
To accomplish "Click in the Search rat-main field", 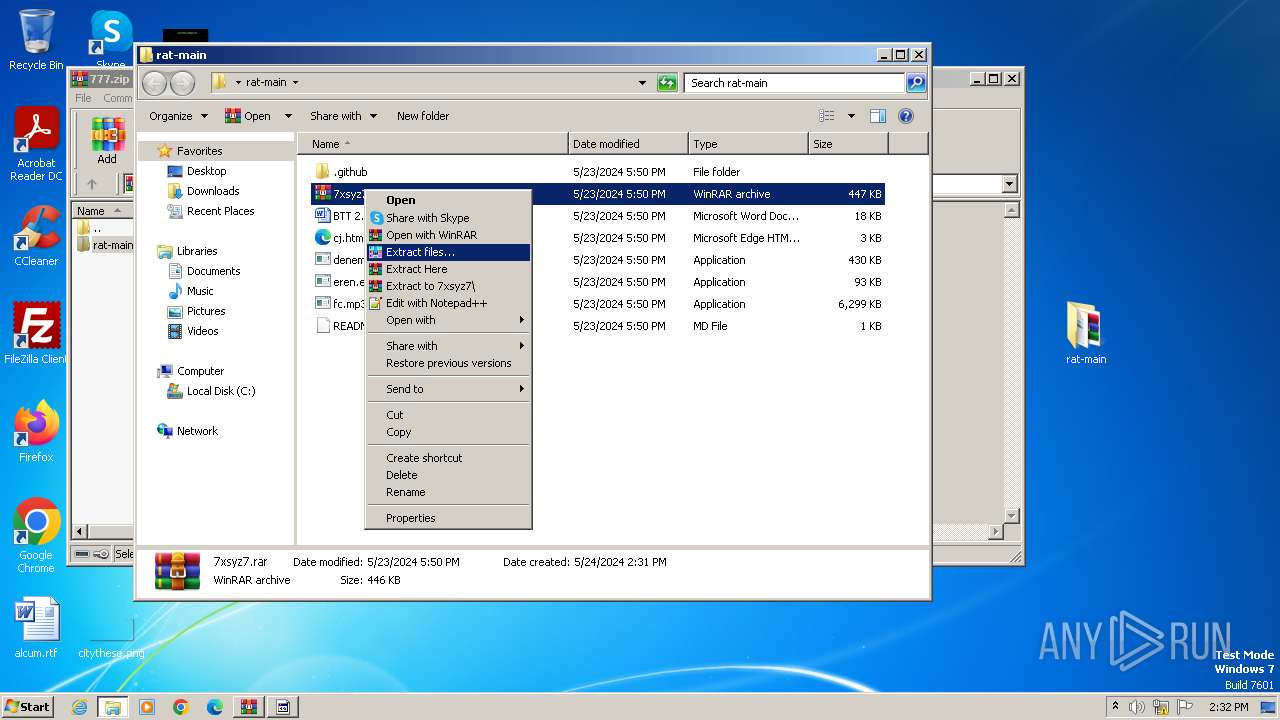I will point(795,83).
